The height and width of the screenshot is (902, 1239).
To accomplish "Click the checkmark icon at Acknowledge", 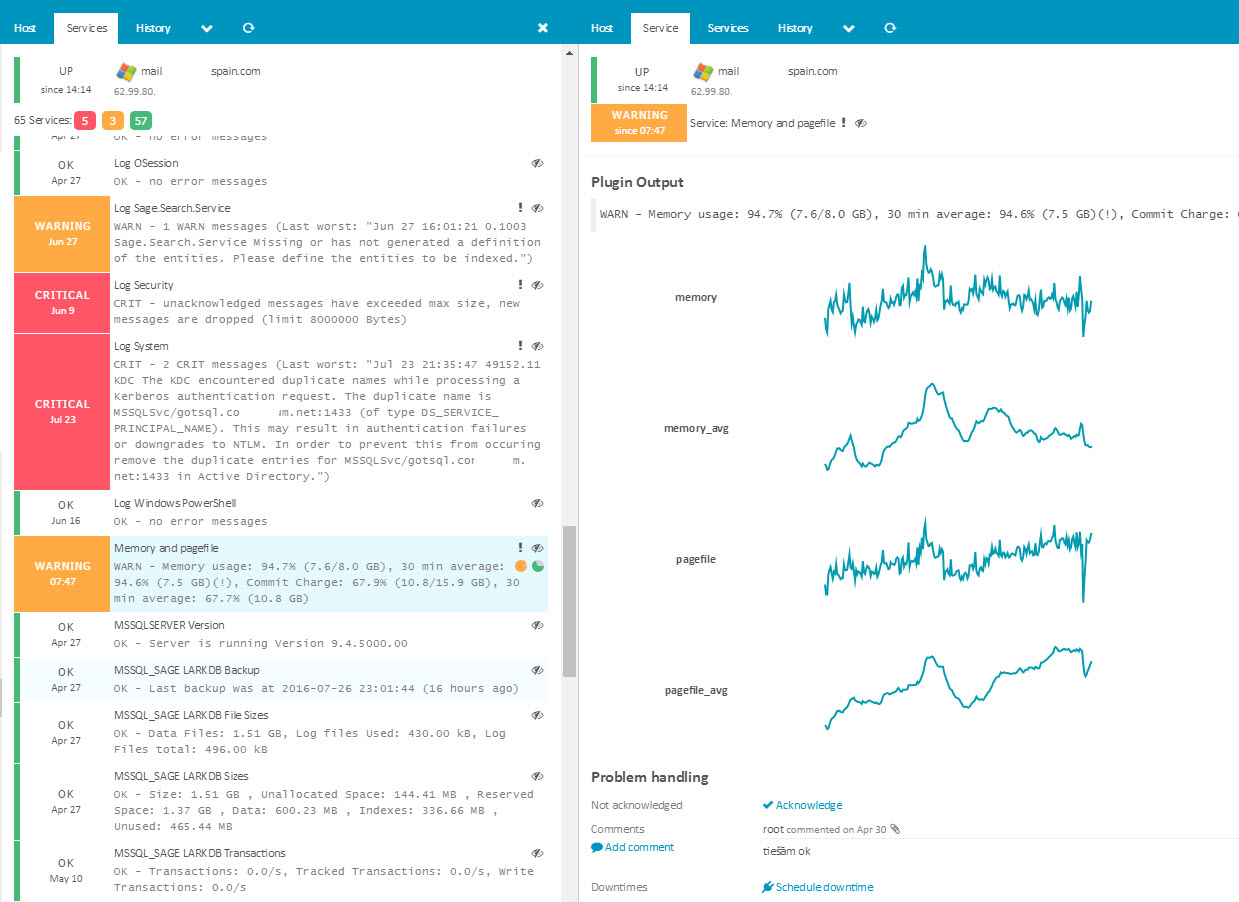I will click(x=768, y=805).
